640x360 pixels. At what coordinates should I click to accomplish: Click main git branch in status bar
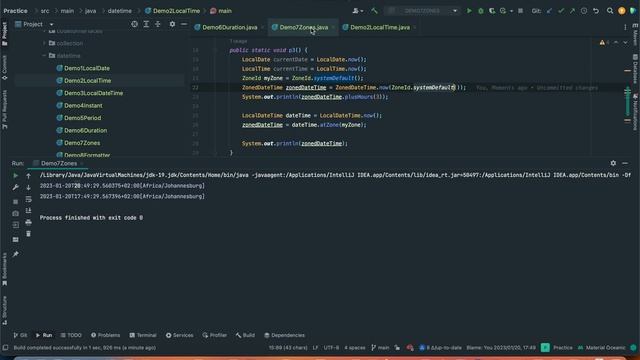click(x=380, y=348)
